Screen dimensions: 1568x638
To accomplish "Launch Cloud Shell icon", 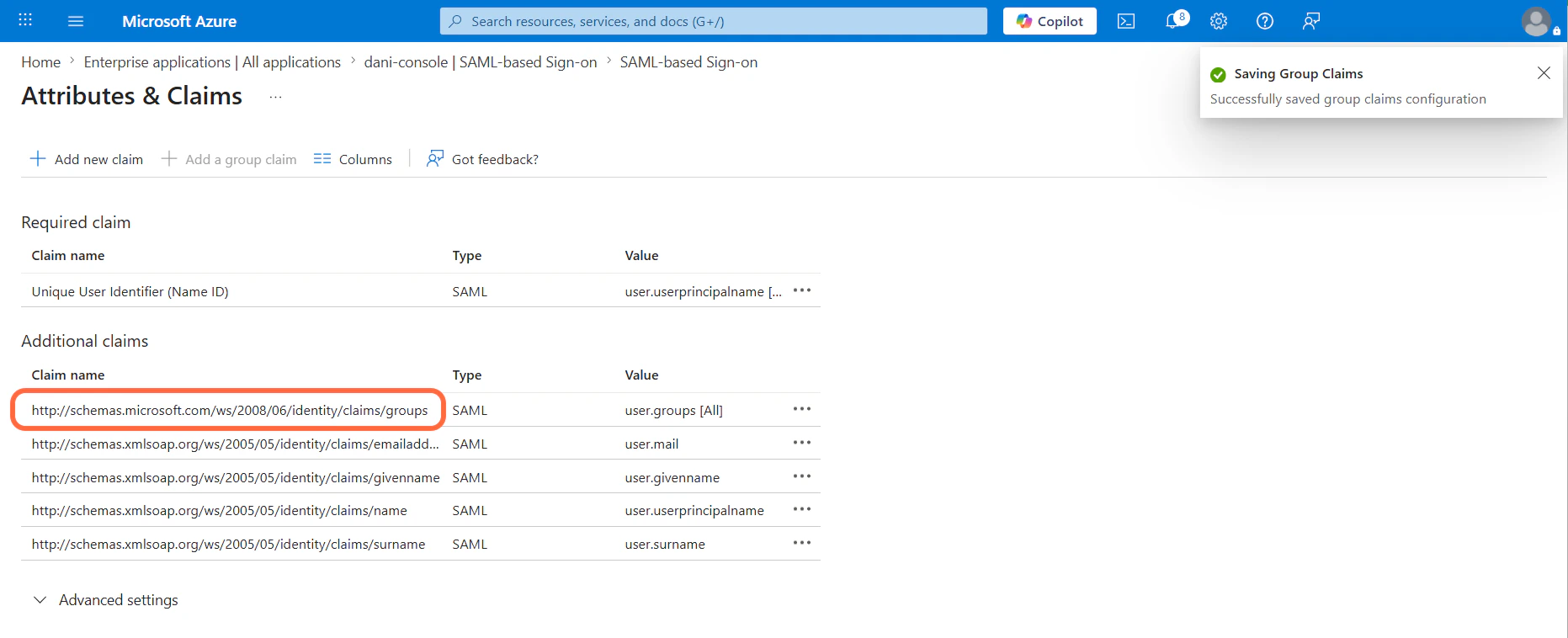I will pyautogui.click(x=1126, y=21).
